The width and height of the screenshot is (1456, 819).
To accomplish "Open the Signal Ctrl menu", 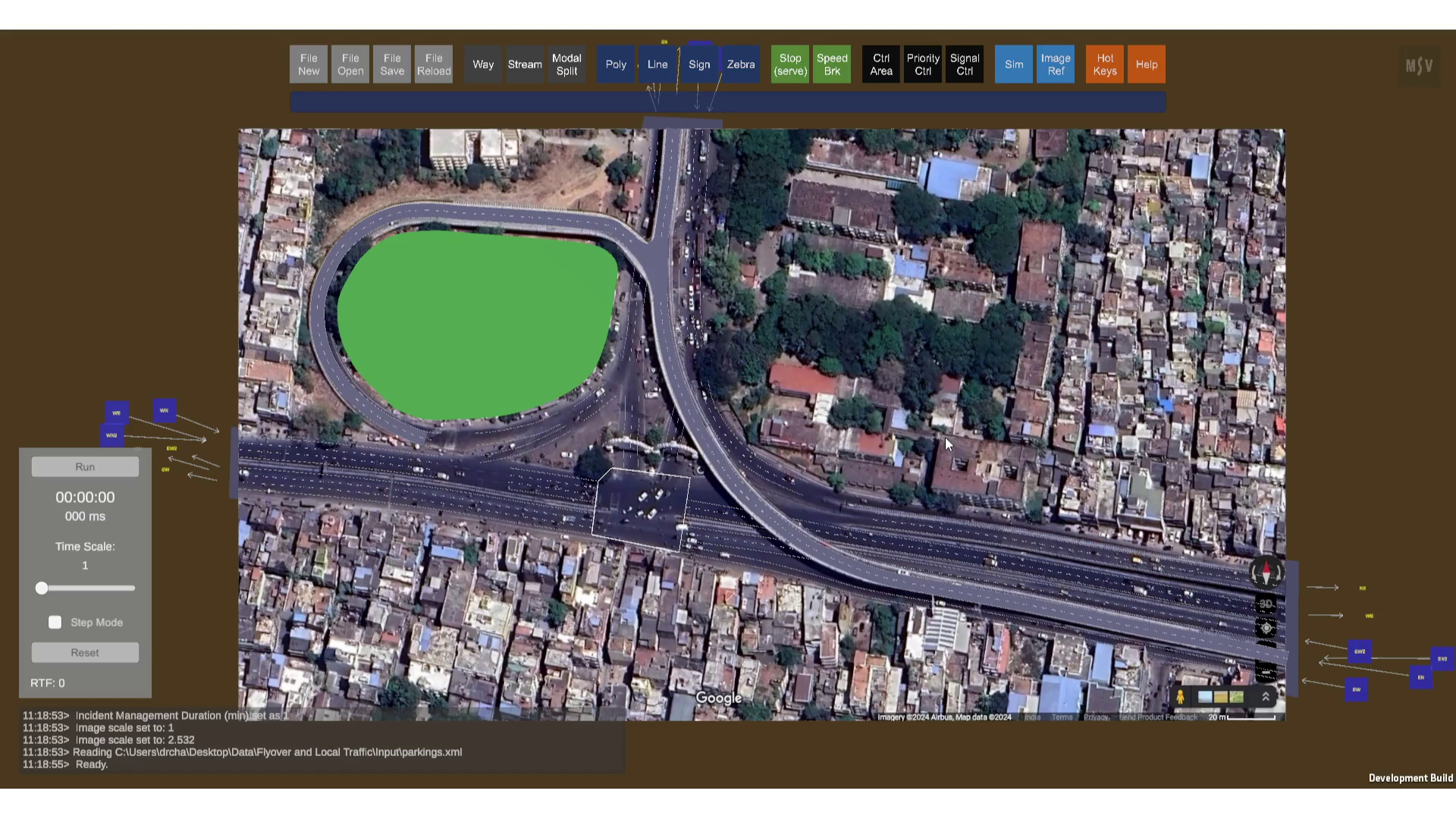I will point(964,64).
